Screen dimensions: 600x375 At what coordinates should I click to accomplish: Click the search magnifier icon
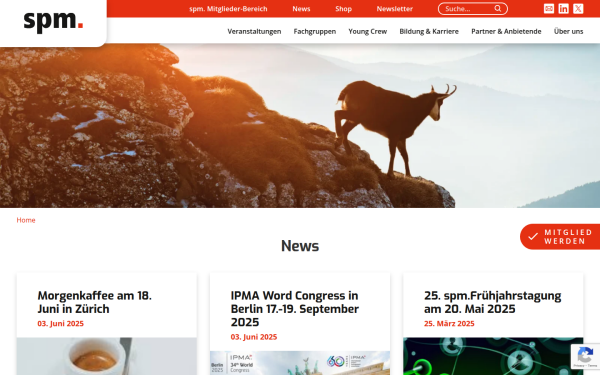[497, 8]
